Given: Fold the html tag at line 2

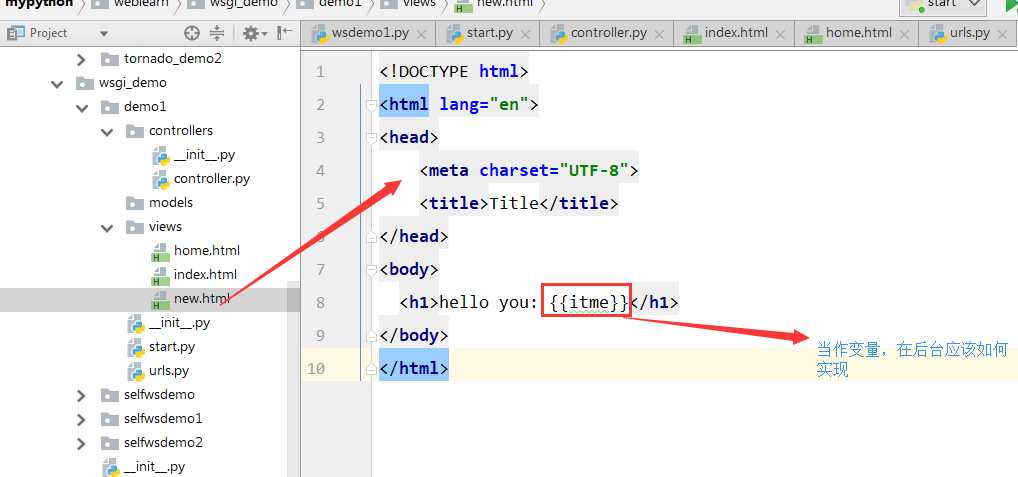Looking at the screenshot, I should coord(372,105).
